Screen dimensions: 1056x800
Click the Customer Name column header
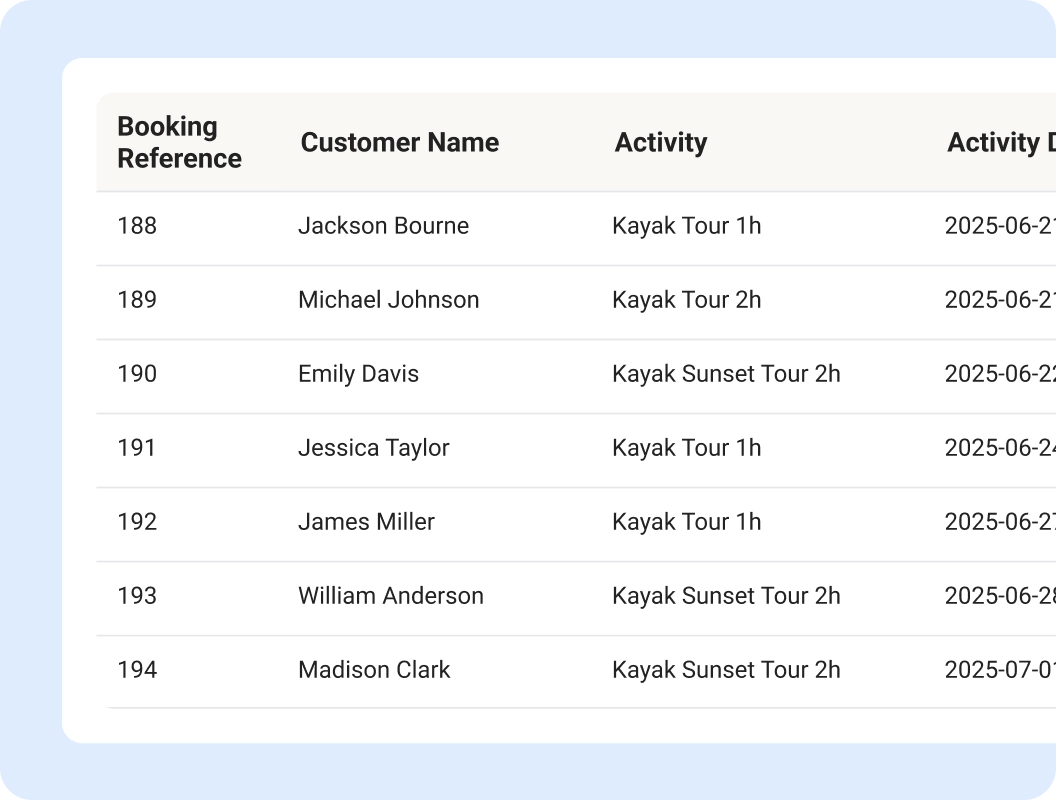[400, 142]
